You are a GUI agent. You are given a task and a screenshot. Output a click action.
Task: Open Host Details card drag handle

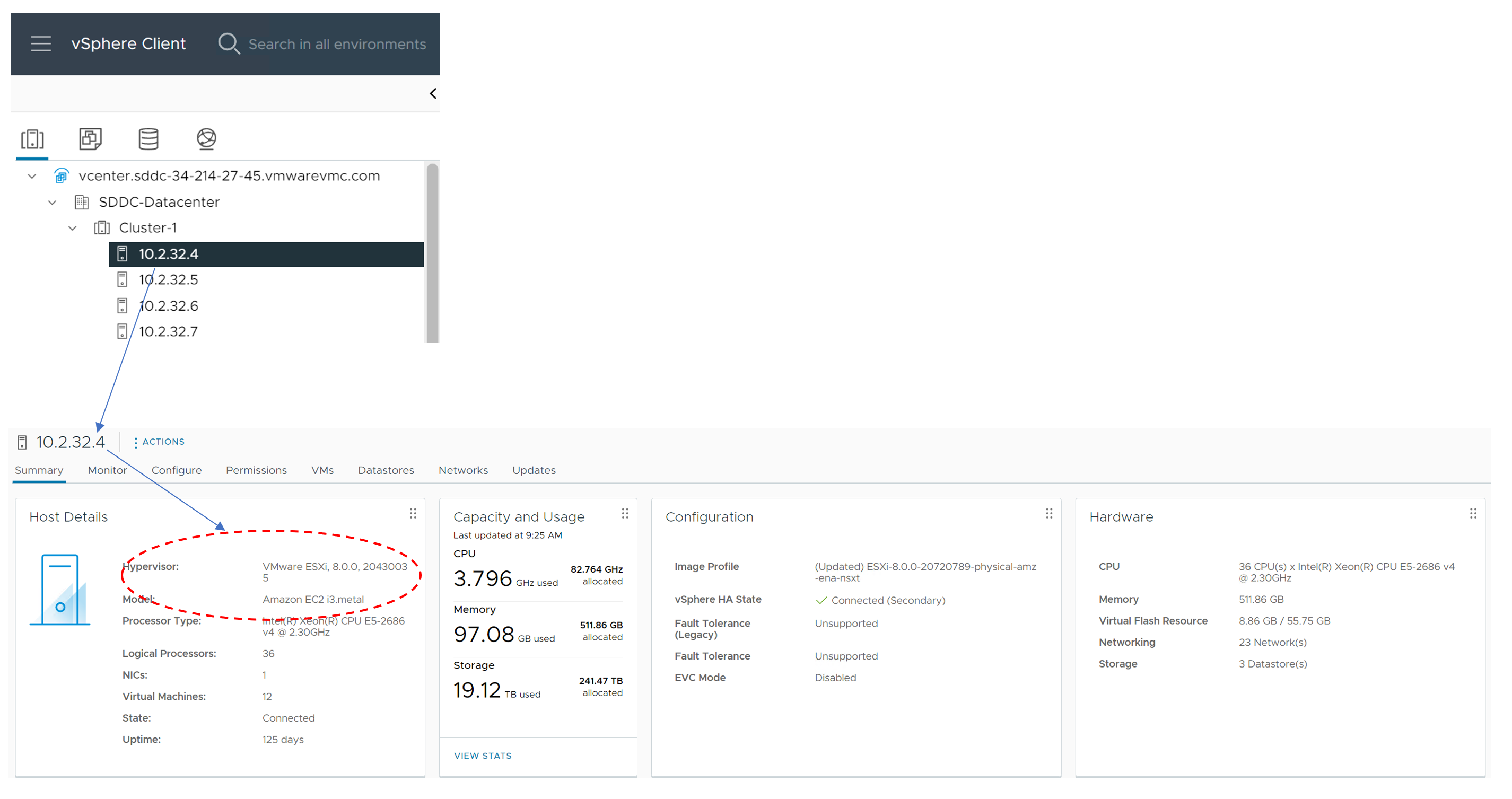[413, 514]
